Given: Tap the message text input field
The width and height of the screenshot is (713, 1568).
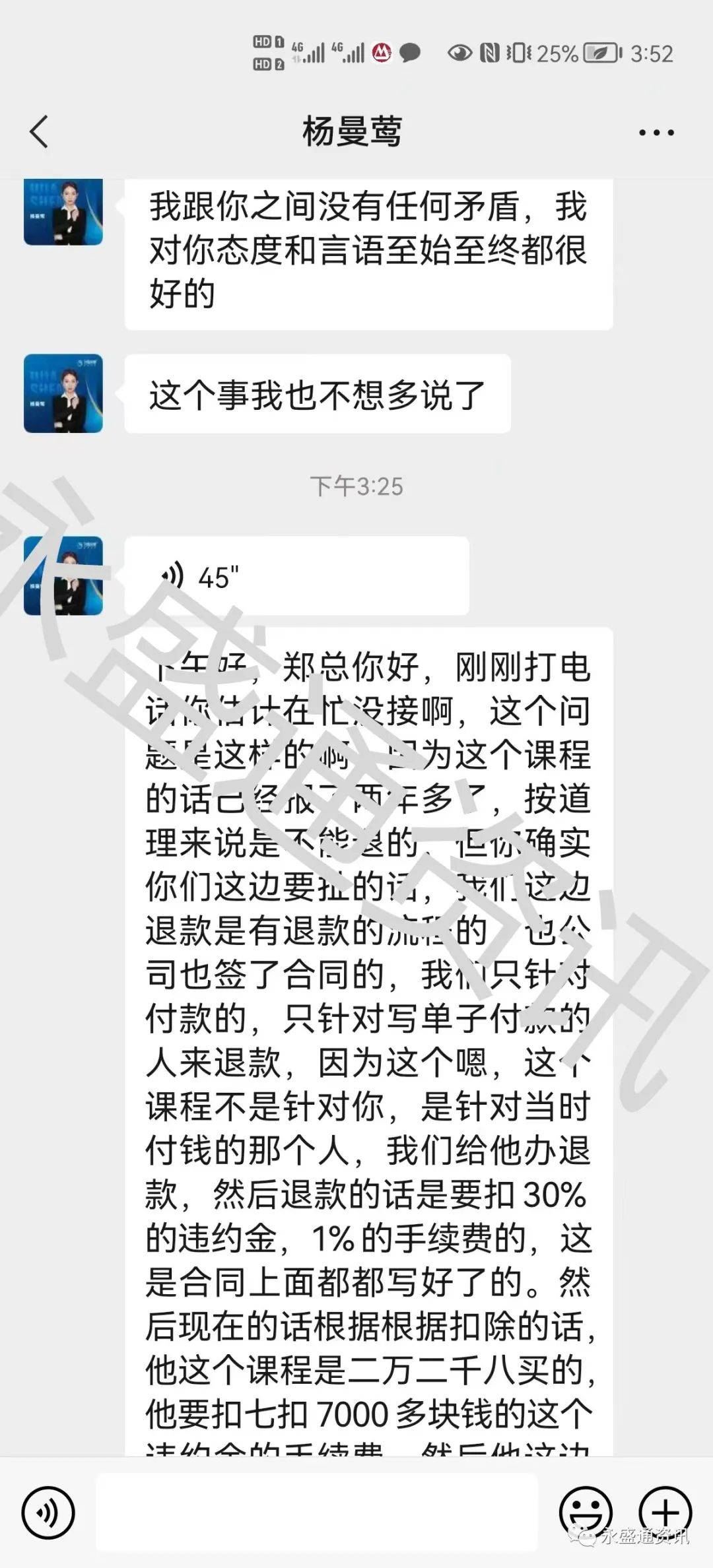Looking at the screenshot, I should (317, 1512).
